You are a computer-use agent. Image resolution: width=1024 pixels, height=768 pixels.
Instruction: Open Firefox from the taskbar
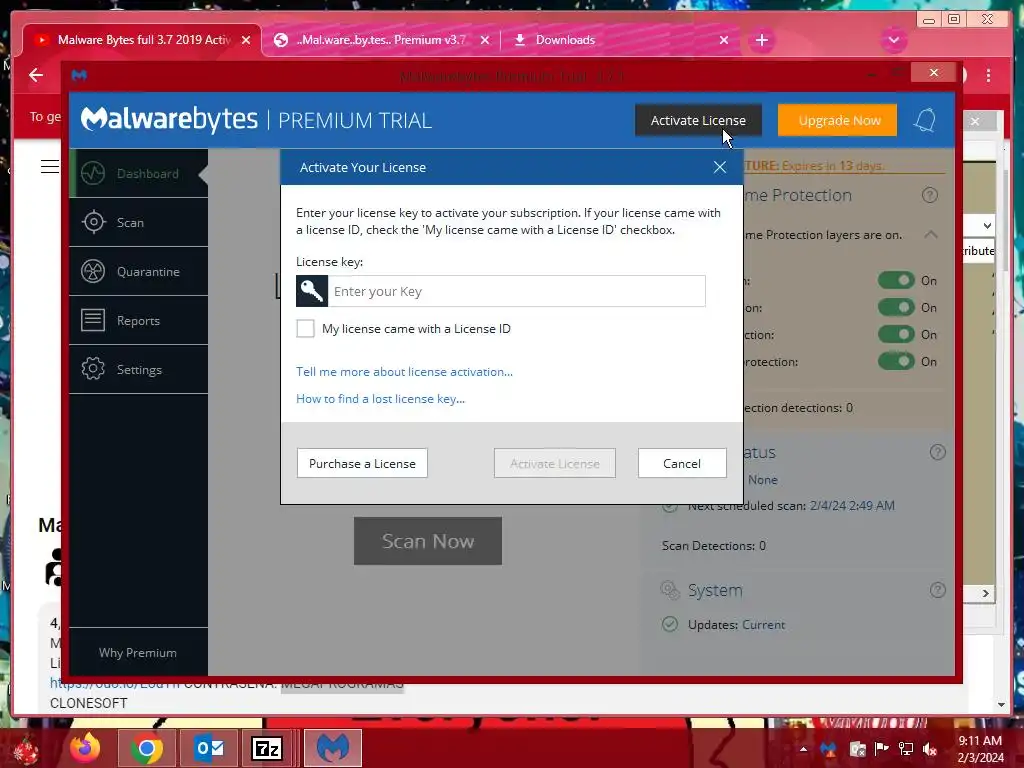pos(86,748)
